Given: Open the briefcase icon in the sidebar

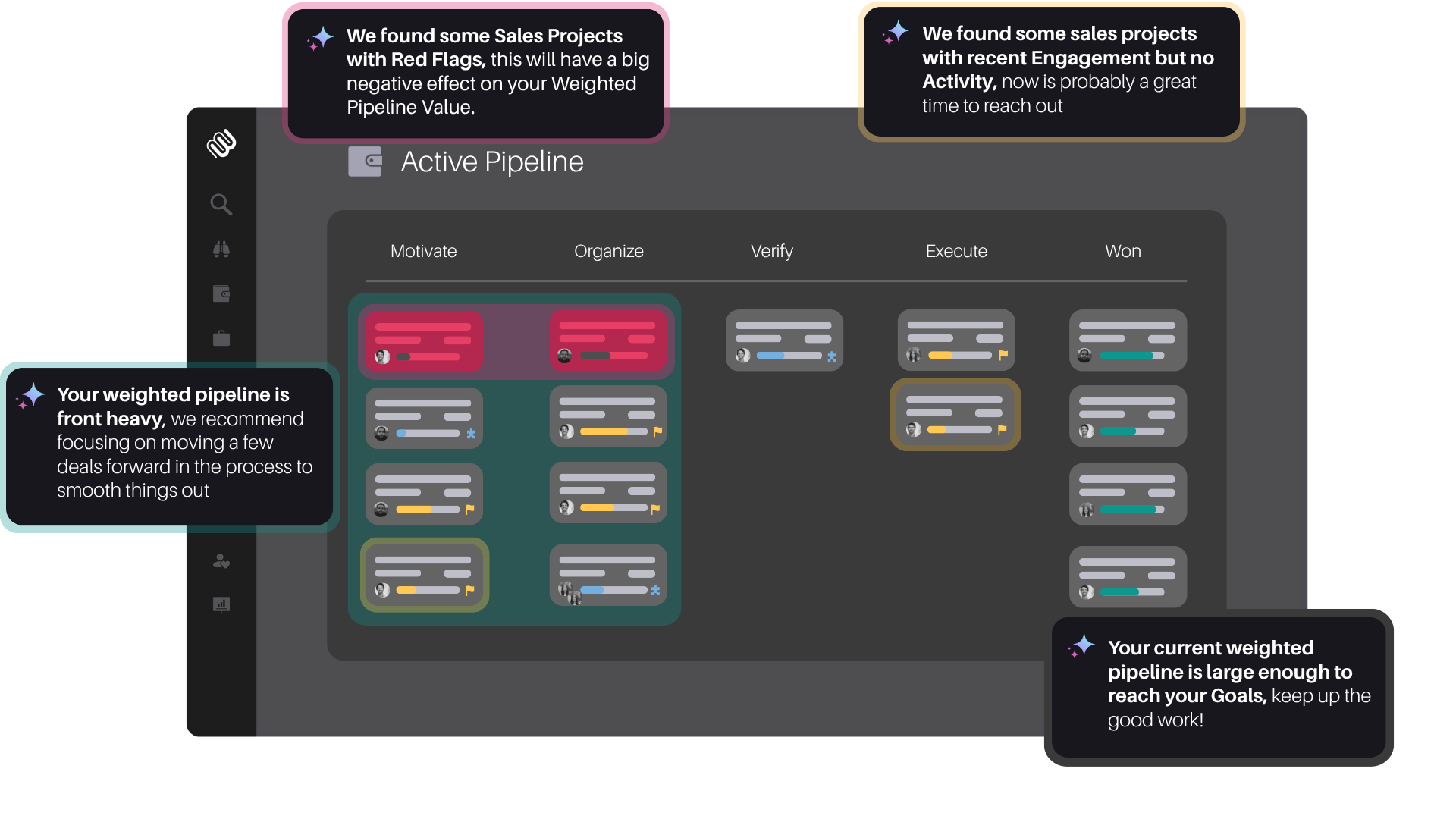Looking at the screenshot, I should click(221, 338).
